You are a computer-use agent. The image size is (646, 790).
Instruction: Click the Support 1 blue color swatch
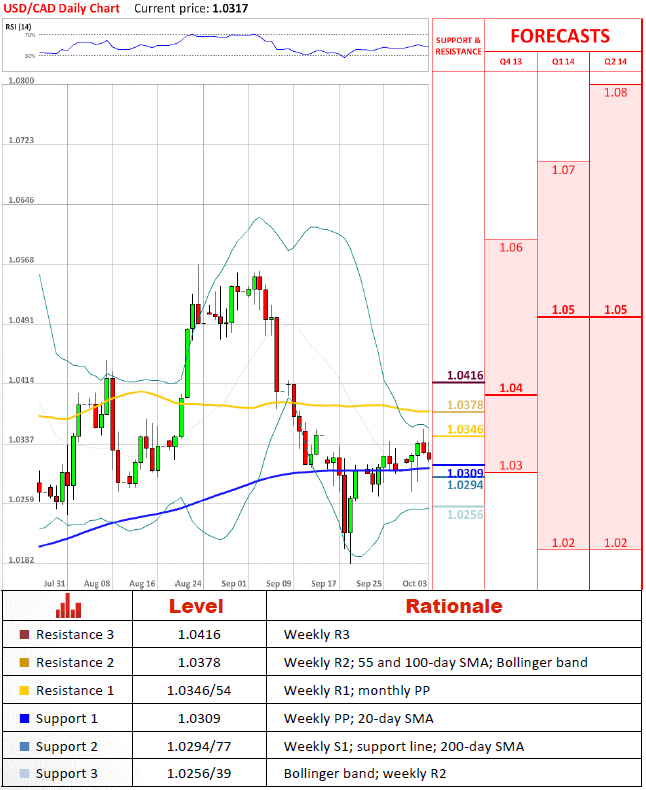(24, 718)
